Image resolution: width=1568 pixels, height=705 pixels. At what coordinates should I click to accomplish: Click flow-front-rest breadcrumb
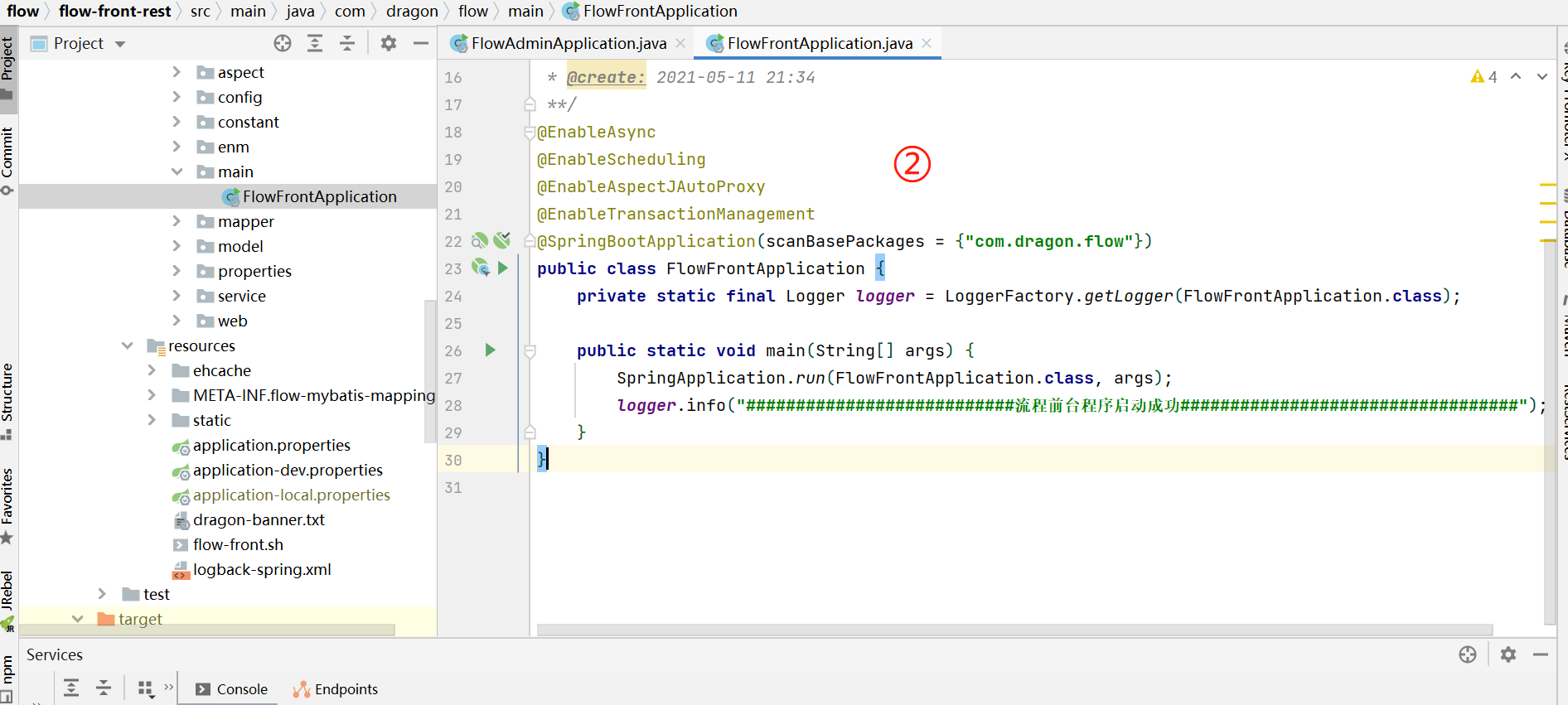[114, 11]
